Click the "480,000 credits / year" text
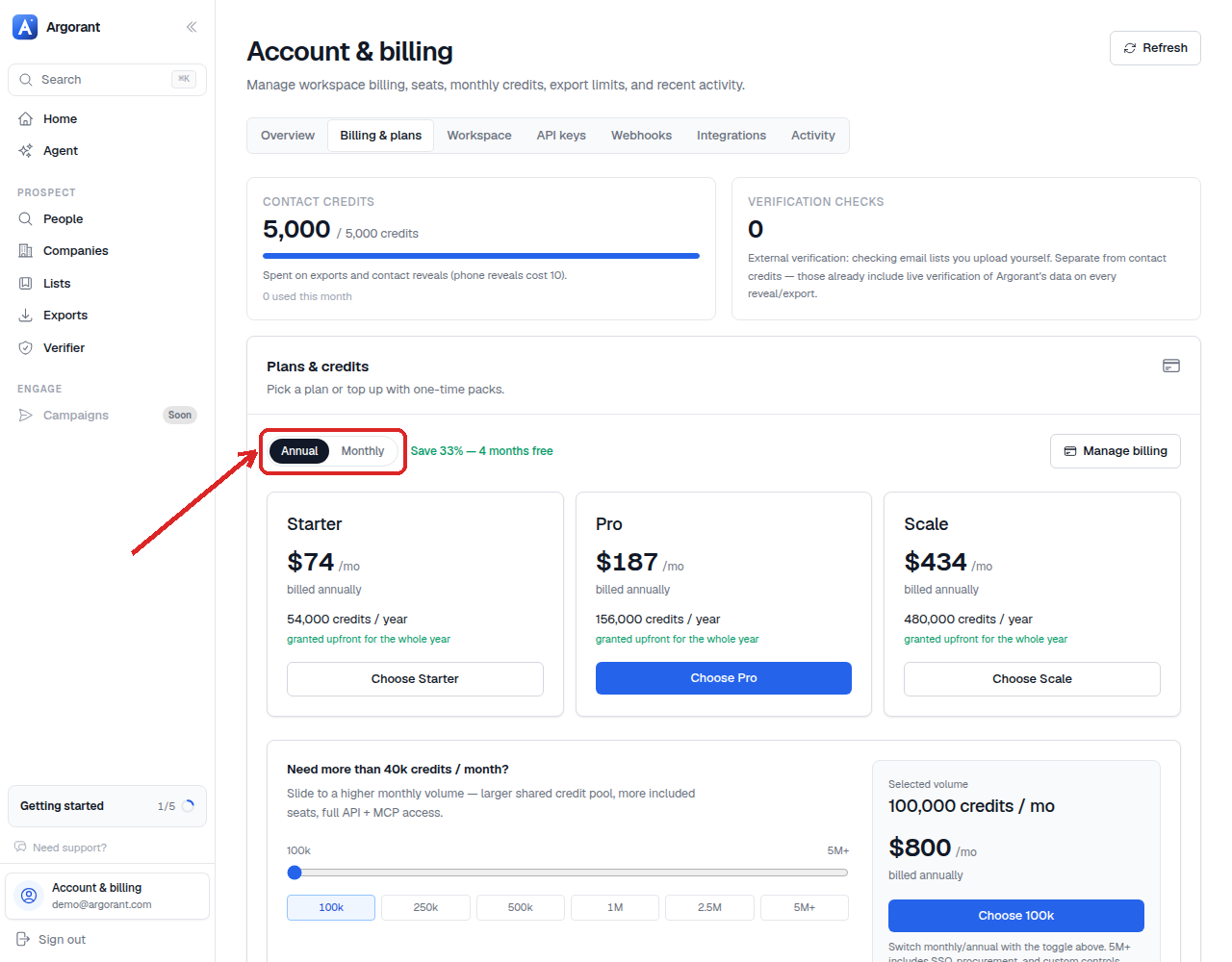The width and height of the screenshot is (1232, 962). [968, 620]
